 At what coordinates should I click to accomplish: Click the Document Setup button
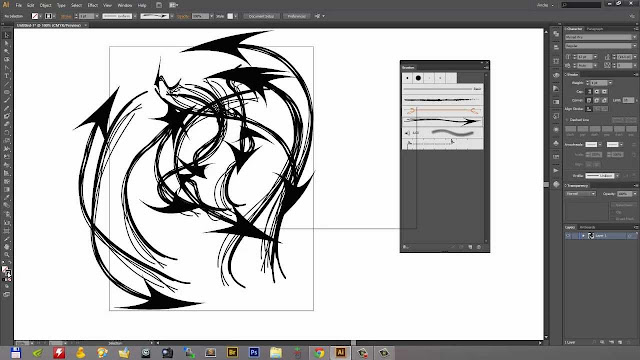pyautogui.click(x=261, y=16)
